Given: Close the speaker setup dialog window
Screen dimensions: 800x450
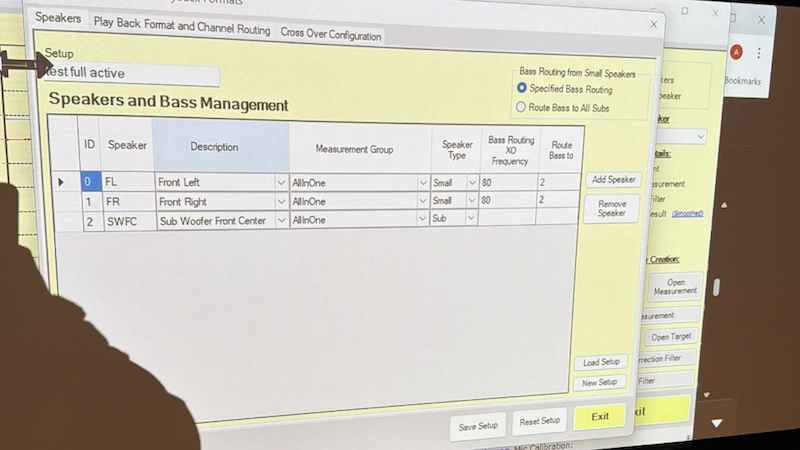Looking at the screenshot, I should coord(654,24).
